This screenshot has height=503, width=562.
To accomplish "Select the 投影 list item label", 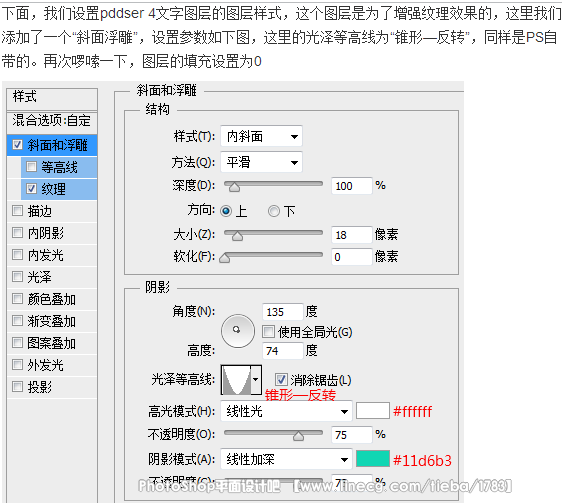I will click(39, 387).
